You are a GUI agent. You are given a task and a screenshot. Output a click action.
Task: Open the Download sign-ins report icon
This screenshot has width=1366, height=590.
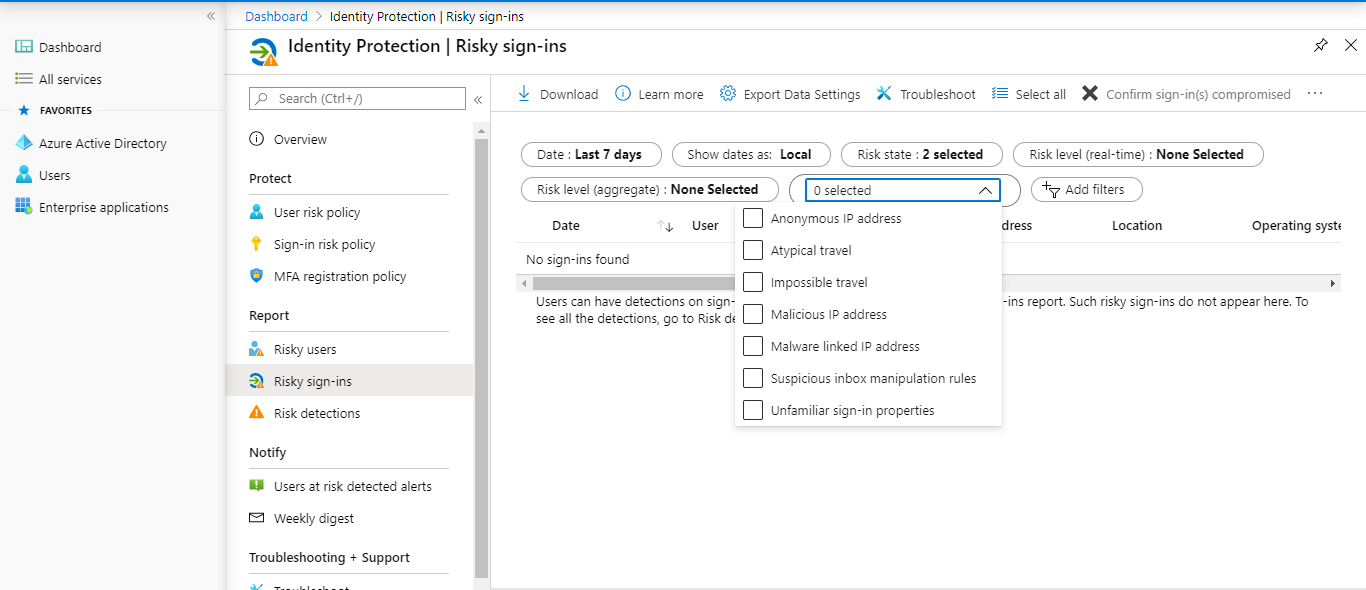coord(523,93)
